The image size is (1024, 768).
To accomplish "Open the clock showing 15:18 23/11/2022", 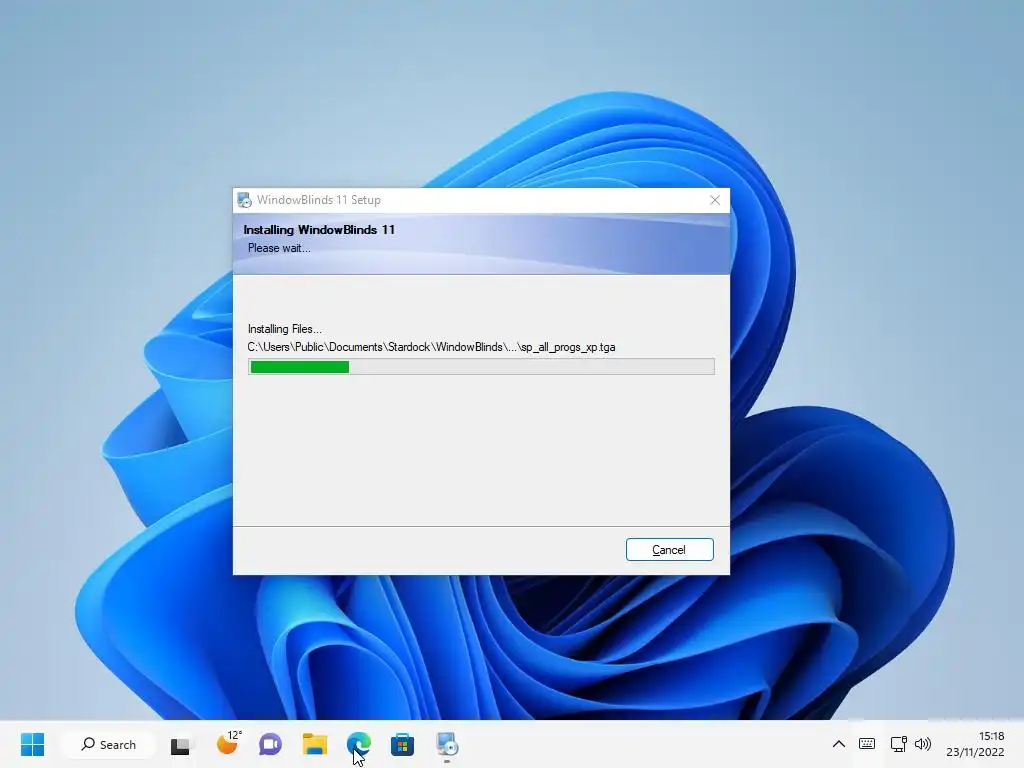I will click(975, 744).
